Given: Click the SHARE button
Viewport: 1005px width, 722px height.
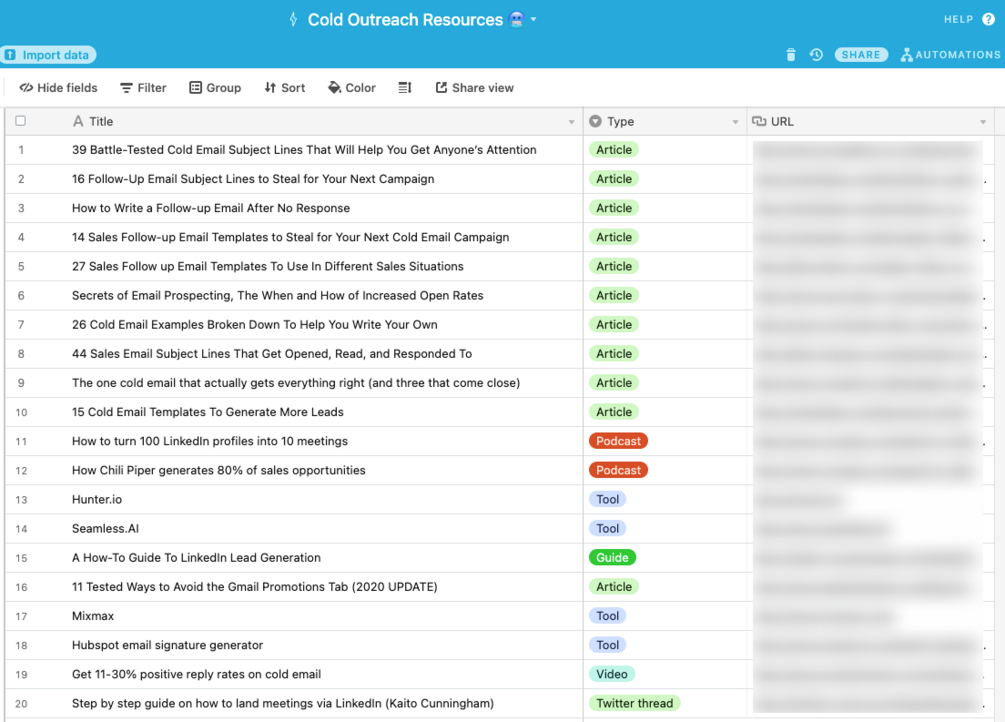Looking at the screenshot, I should [861, 55].
